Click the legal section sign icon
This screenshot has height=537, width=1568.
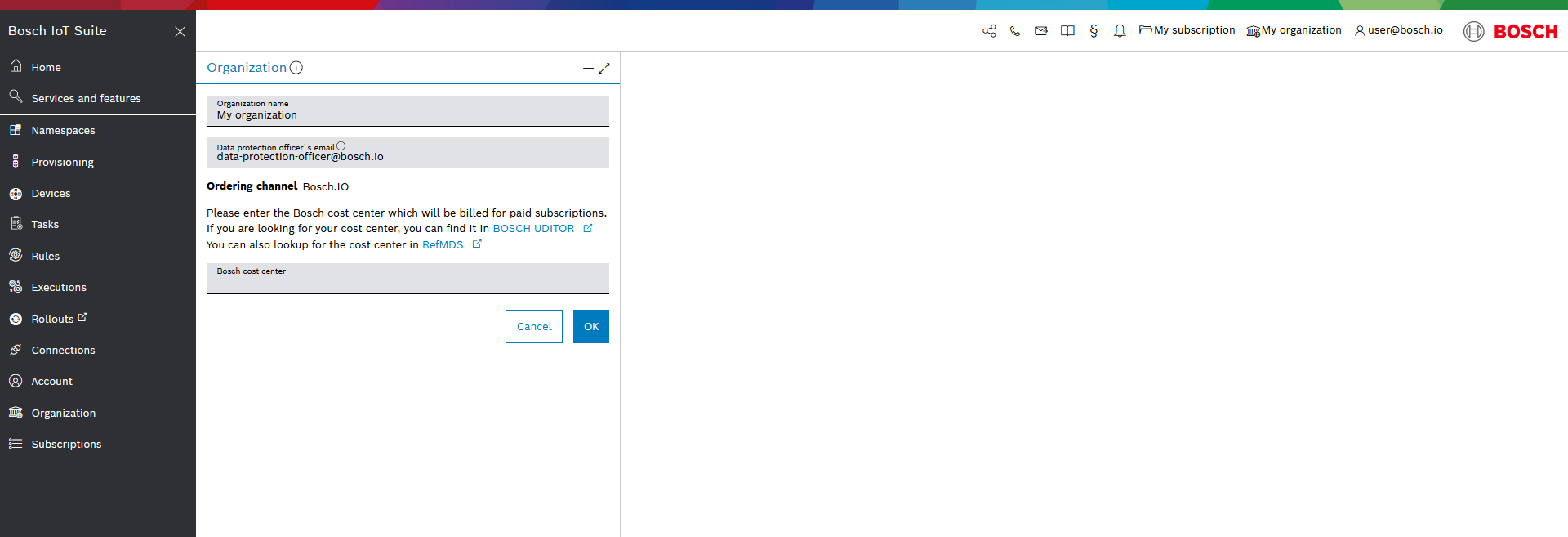click(1094, 31)
